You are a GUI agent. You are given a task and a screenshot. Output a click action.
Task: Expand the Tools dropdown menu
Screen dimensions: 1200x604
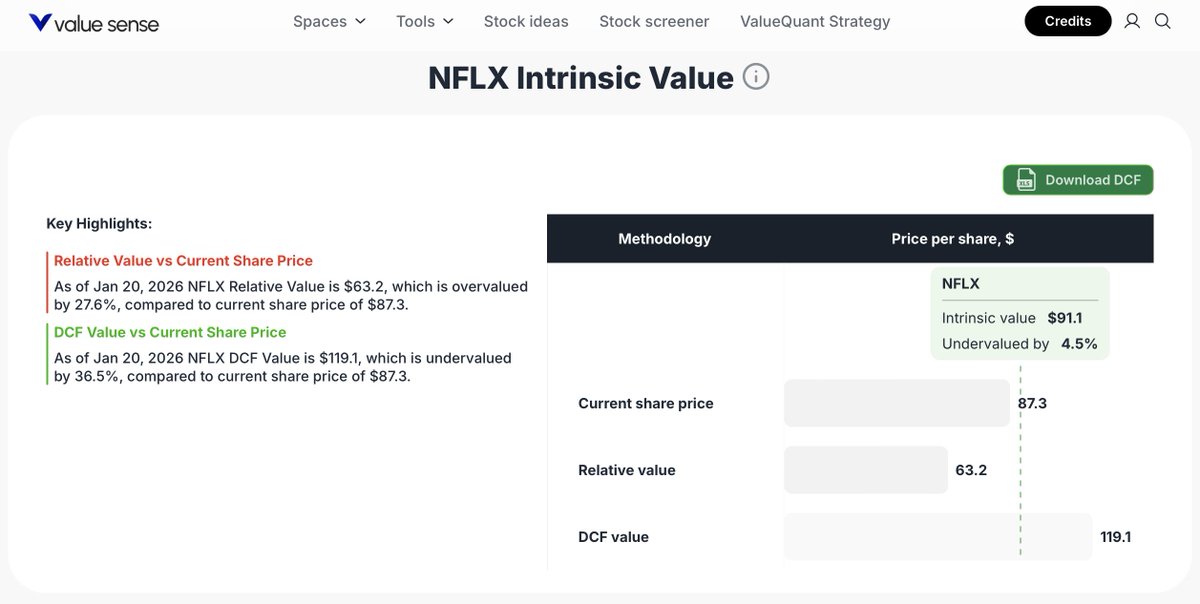pyautogui.click(x=424, y=21)
